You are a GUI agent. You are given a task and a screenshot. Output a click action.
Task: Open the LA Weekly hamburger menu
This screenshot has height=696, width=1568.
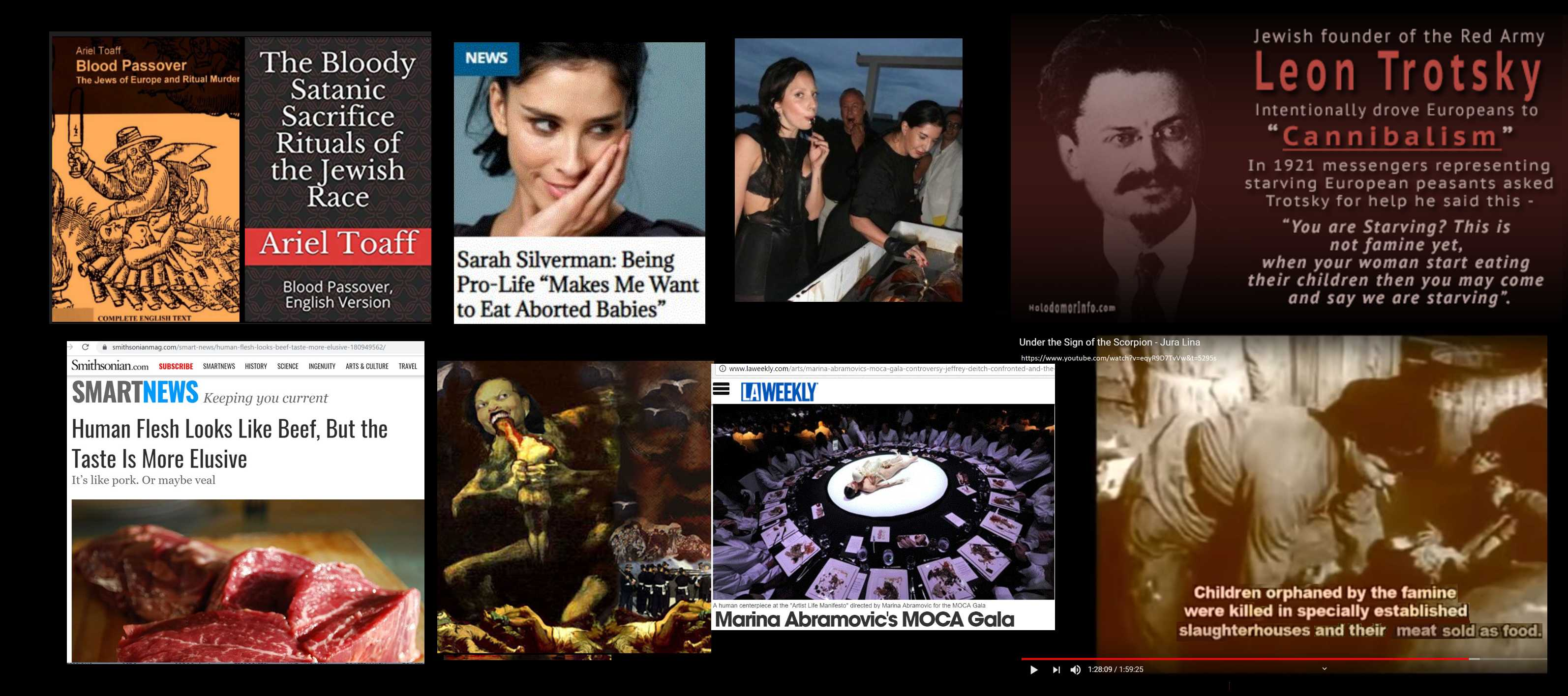pos(722,389)
